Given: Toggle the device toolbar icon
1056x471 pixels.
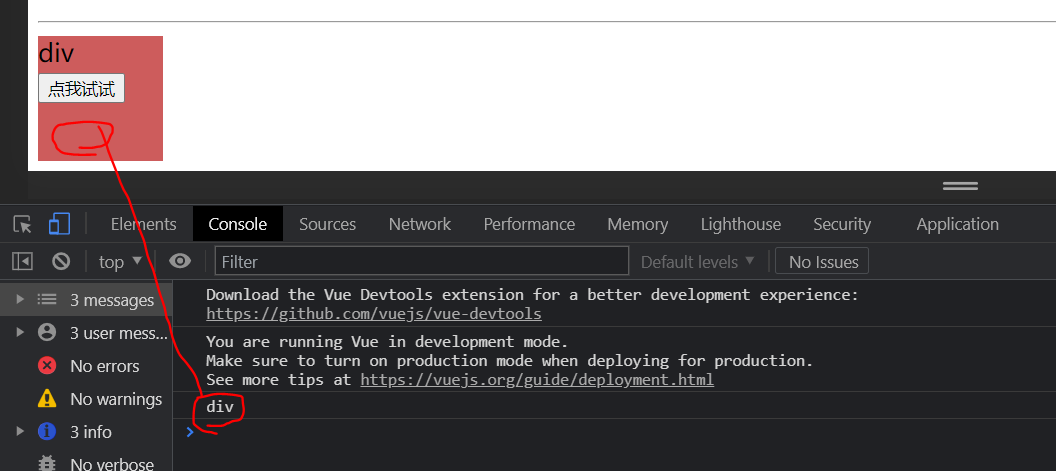Looking at the screenshot, I should 59,224.
